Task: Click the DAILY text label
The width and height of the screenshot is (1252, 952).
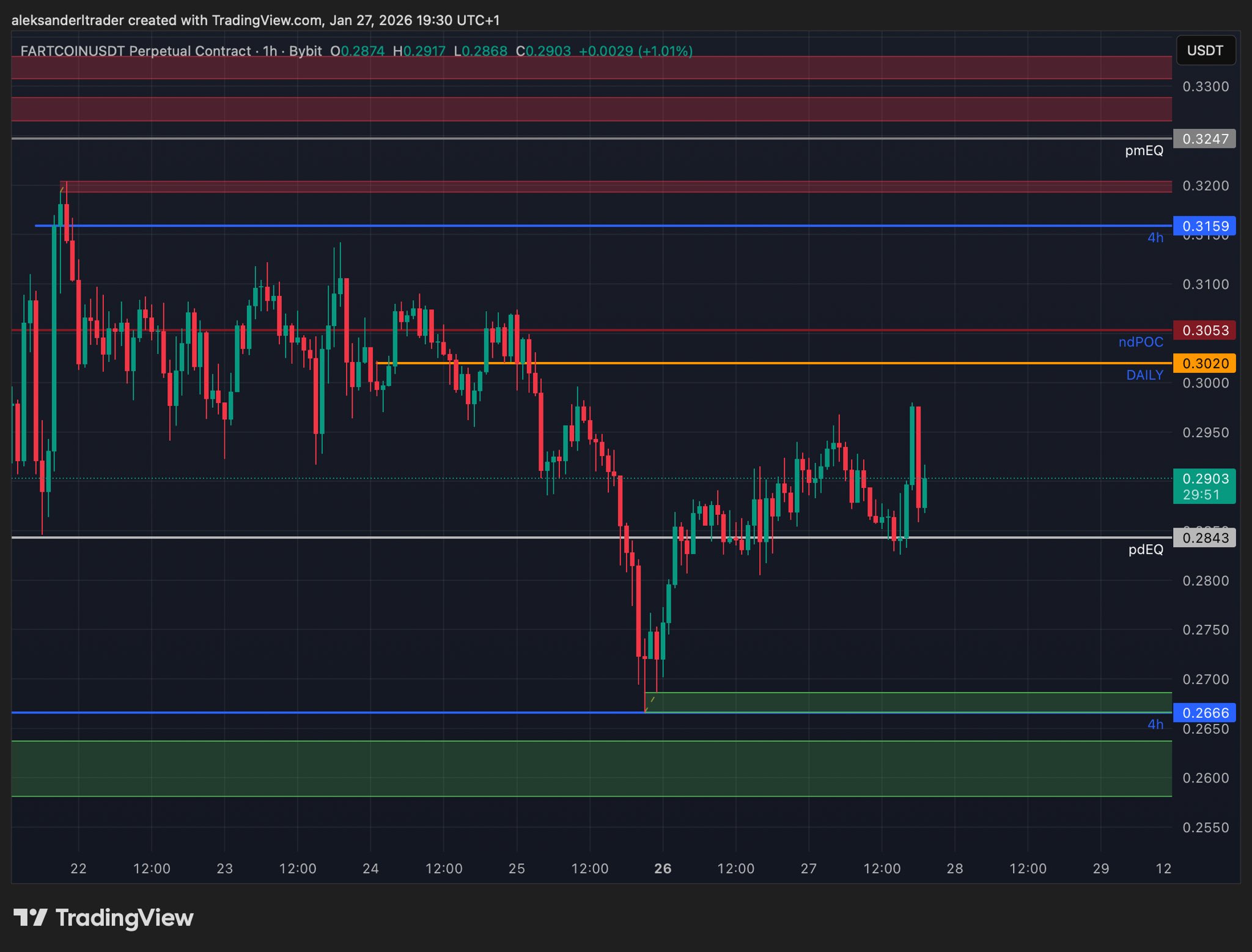Action: [1144, 375]
